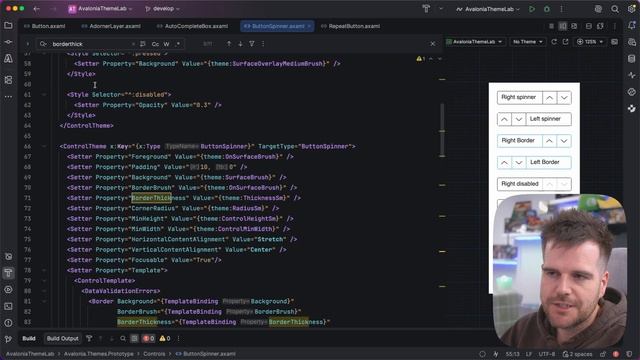The height and width of the screenshot is (360, 640).
Task: Click the navigate back arrow in title bar
Action: pos(37,9)
